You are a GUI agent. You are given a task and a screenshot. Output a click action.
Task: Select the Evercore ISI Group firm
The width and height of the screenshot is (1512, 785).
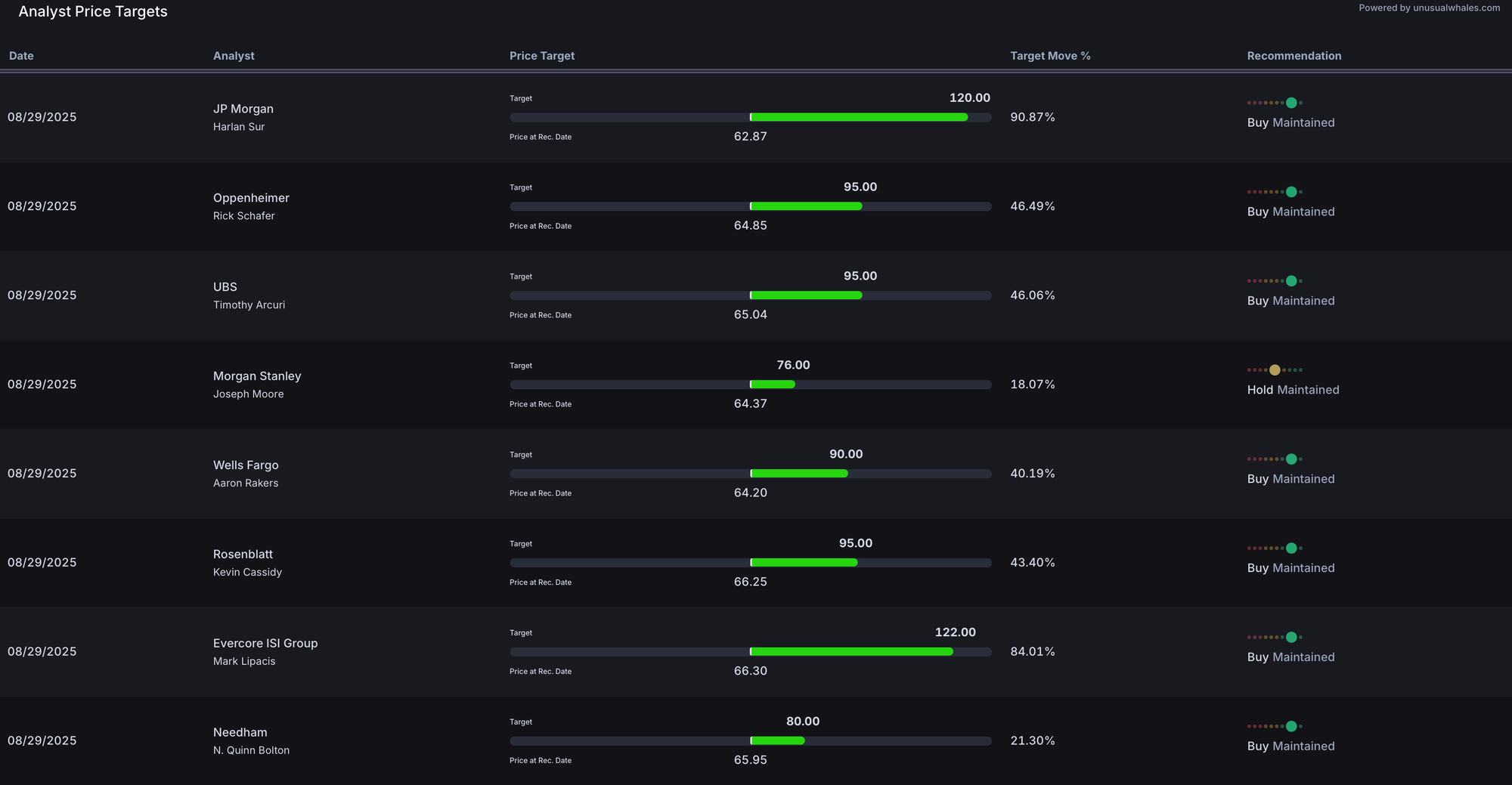click(x=265, y=644)
